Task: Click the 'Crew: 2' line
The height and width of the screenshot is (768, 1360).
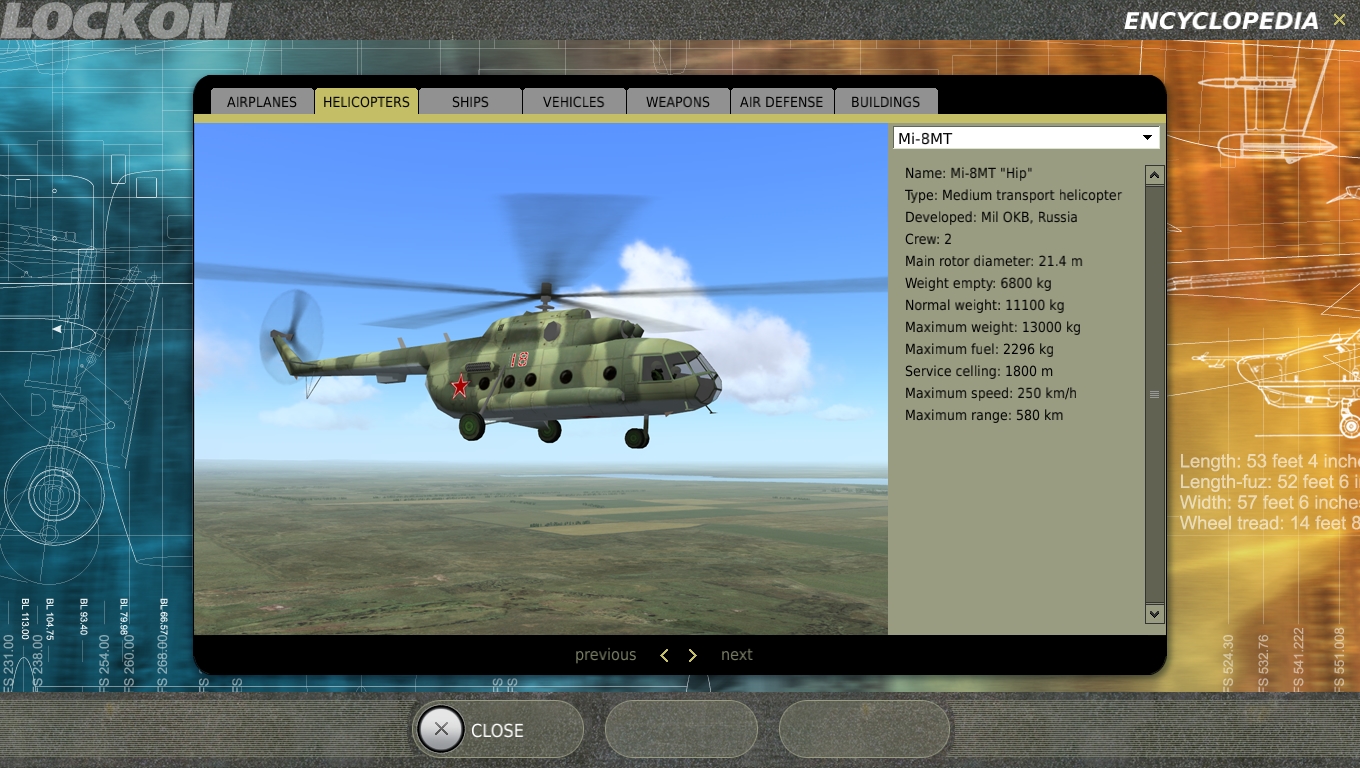Action: 929,239
